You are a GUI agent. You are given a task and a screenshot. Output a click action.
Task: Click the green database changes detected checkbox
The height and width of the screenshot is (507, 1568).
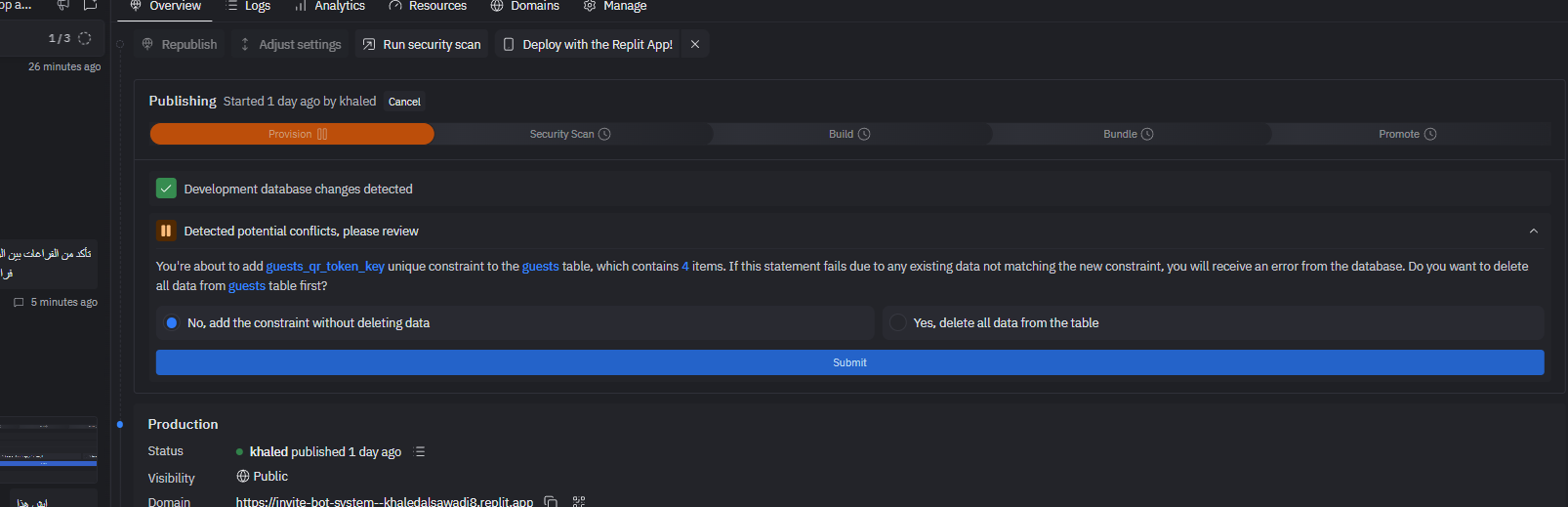click(166, 189)
